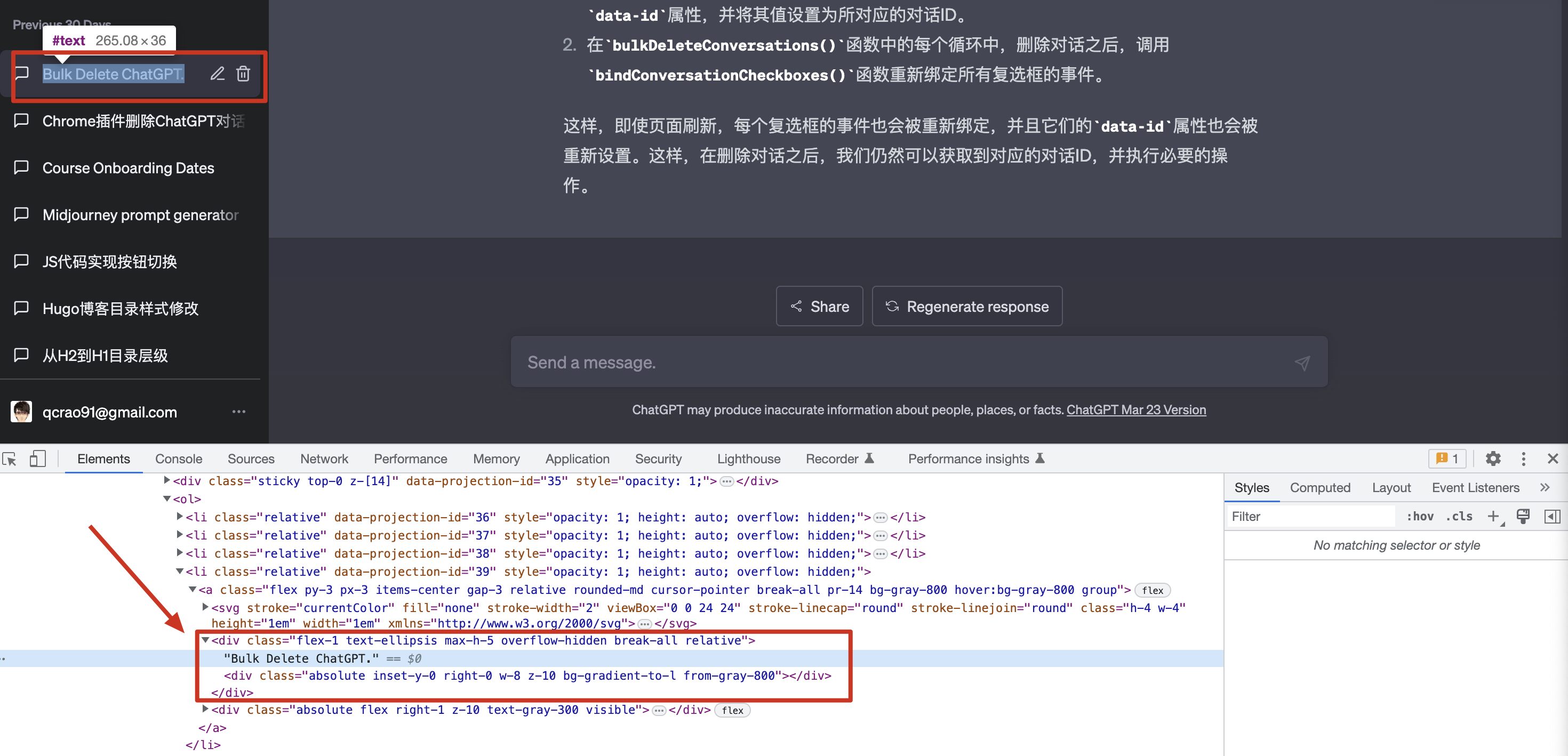Screen dimensions: 1568x756
Task: Expand the li node with data-projection-id 36
Action: (x=180, y=516)
